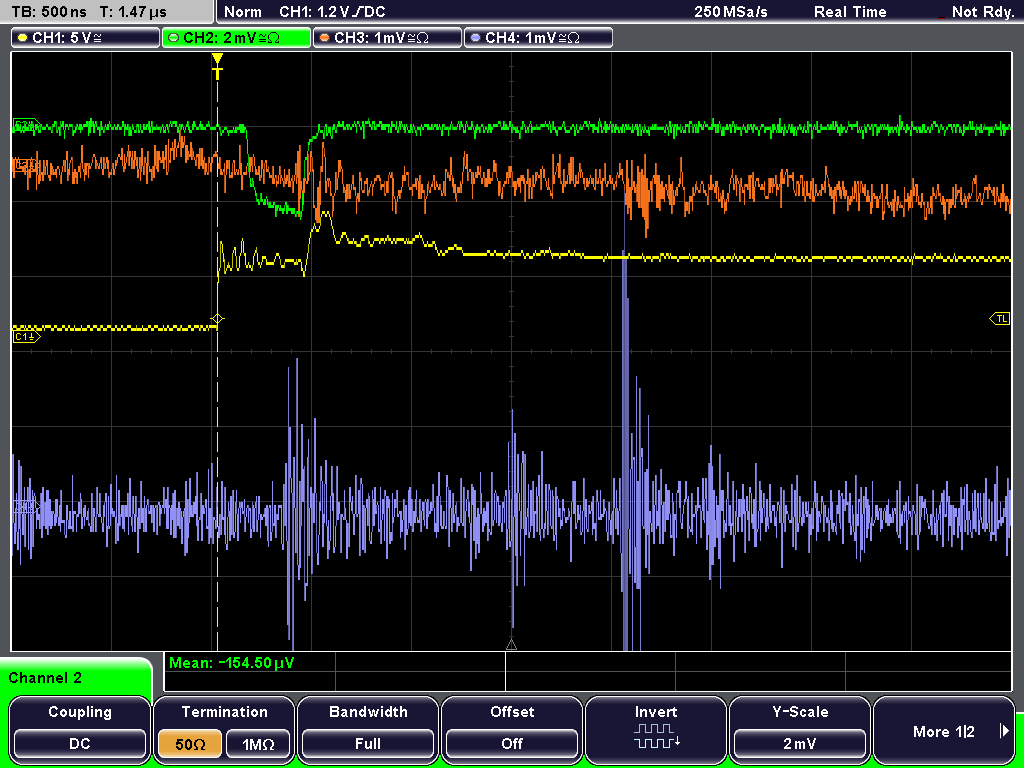
Task: Click the TB: 500 ns timebase readout
Action: (49, 12)
